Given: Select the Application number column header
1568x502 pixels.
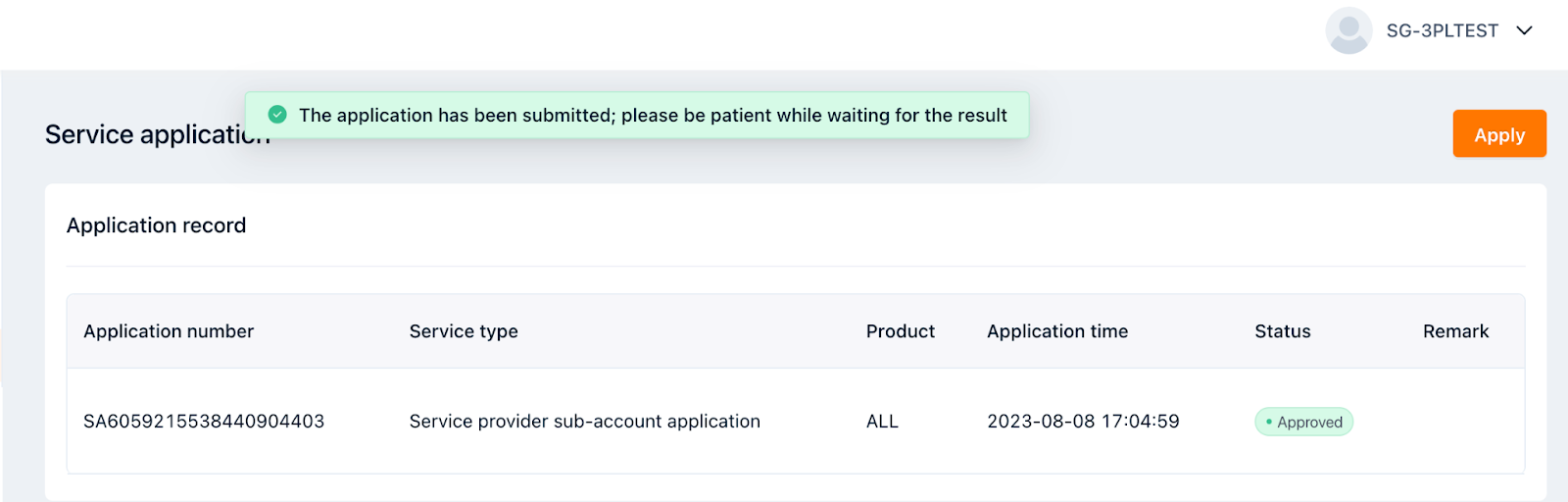Looking at the screenshot, I should 169,331.
